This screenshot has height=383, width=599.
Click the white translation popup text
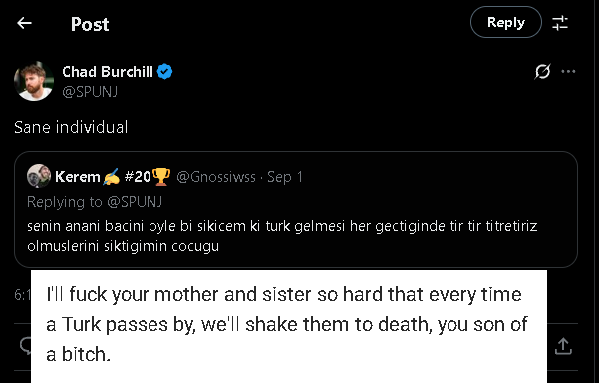[287, 325]
